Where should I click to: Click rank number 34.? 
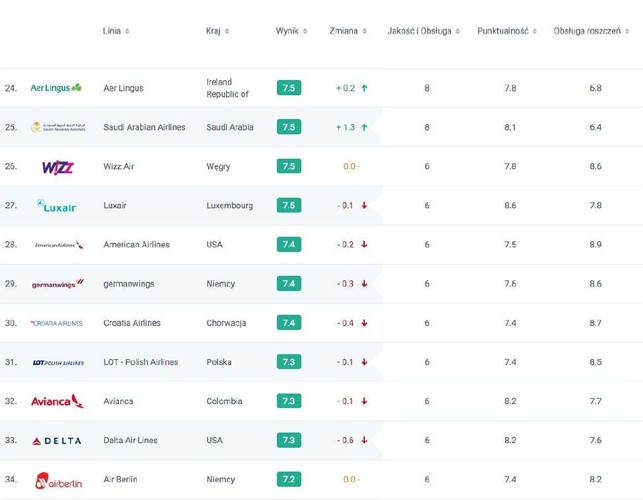(x=11, y=479)
